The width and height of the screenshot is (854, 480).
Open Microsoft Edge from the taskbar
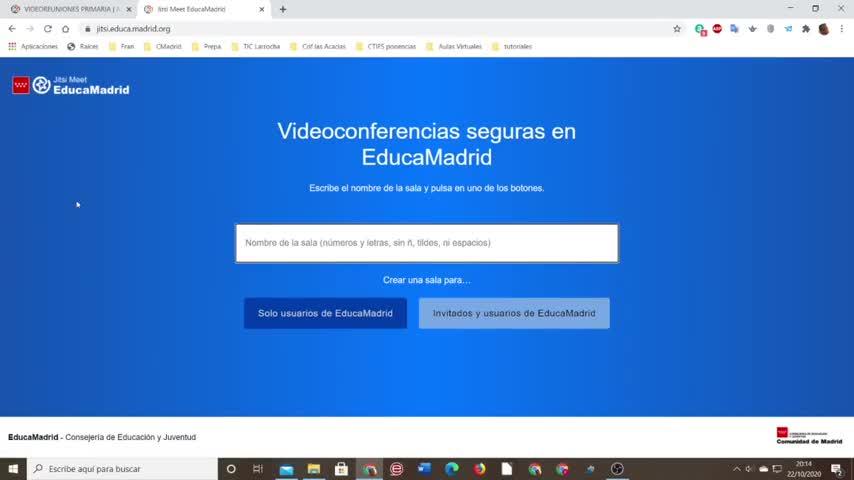pos(452,469)
